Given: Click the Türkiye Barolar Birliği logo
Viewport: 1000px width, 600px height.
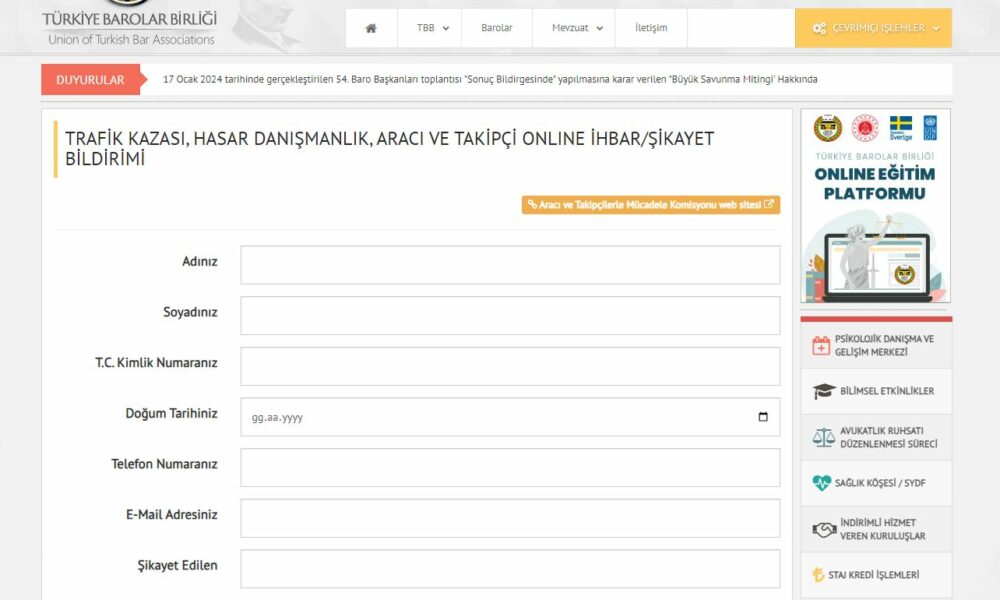Looking at the screenshot, I should pos(130,25).
